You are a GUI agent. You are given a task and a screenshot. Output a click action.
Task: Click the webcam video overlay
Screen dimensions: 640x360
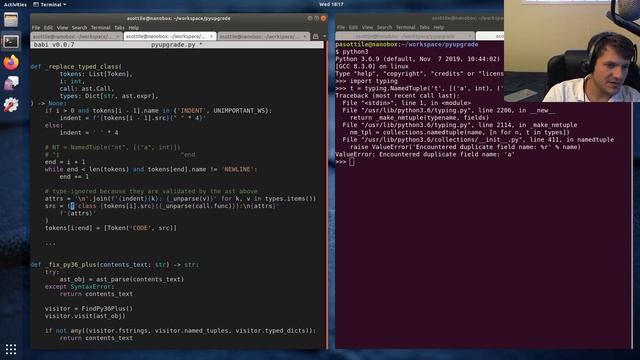click(572, 51)
